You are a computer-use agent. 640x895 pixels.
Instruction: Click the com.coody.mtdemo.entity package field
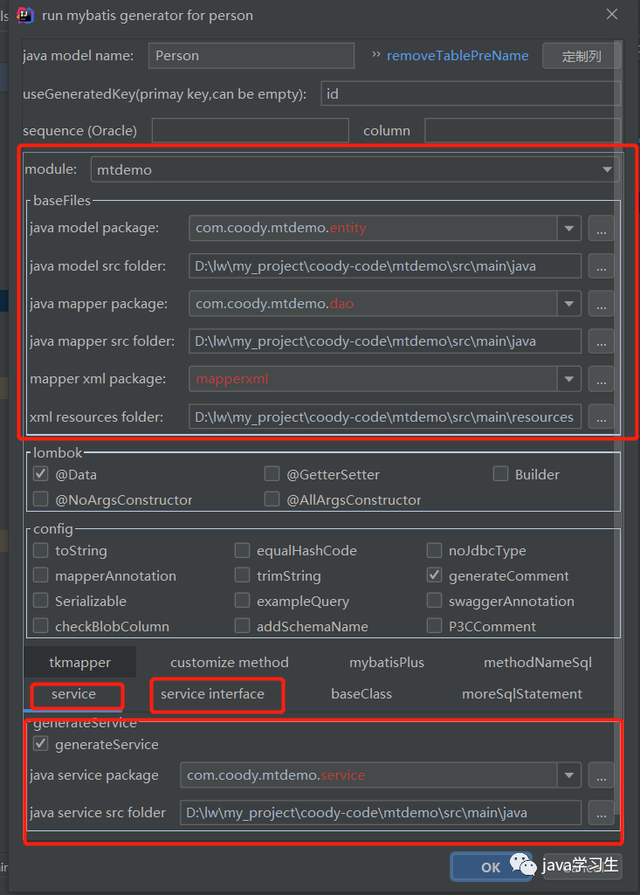pyautogui.click(x=373, y=228)
